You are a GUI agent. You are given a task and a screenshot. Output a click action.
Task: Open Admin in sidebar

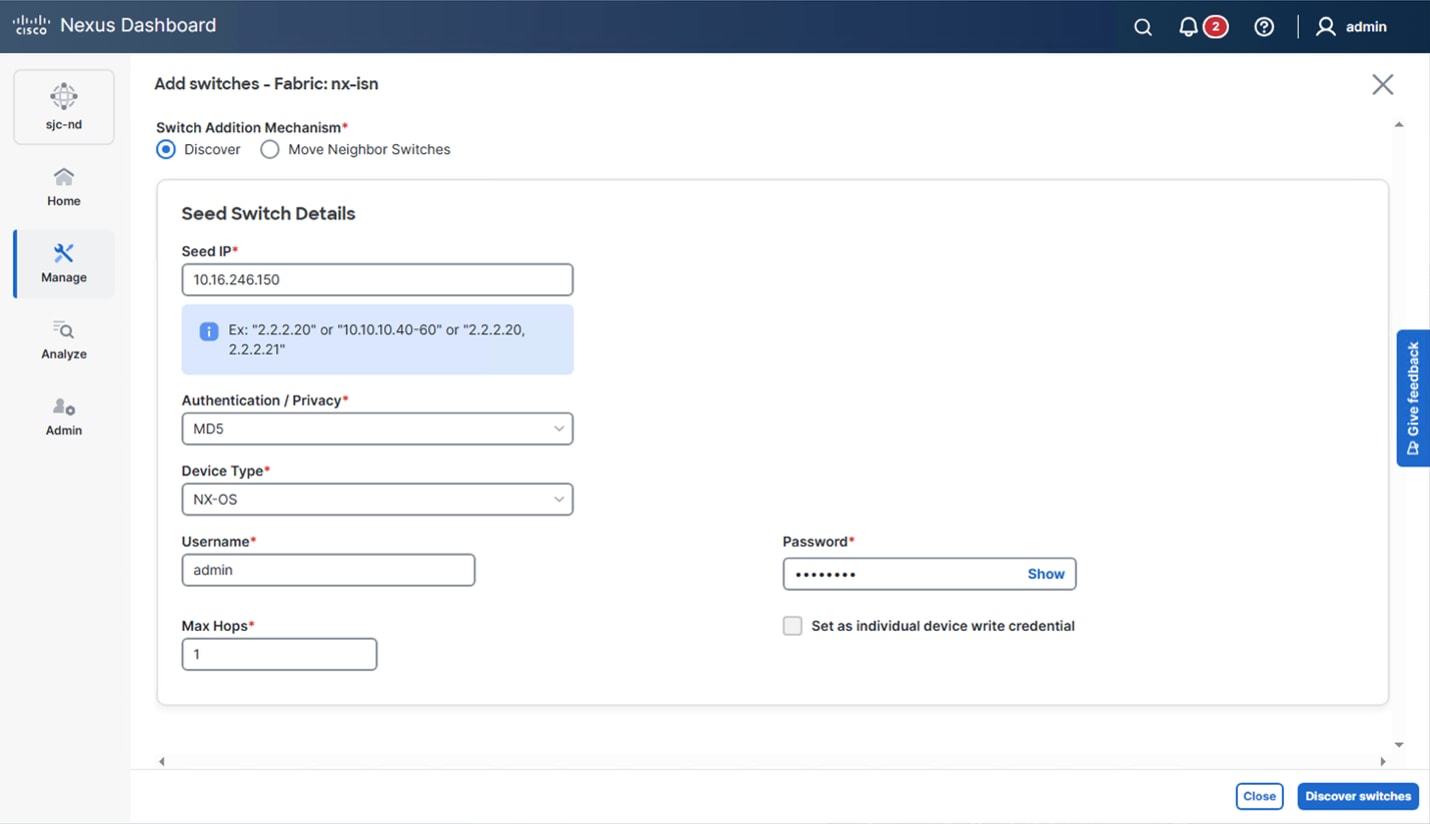[x=64, y=417]
